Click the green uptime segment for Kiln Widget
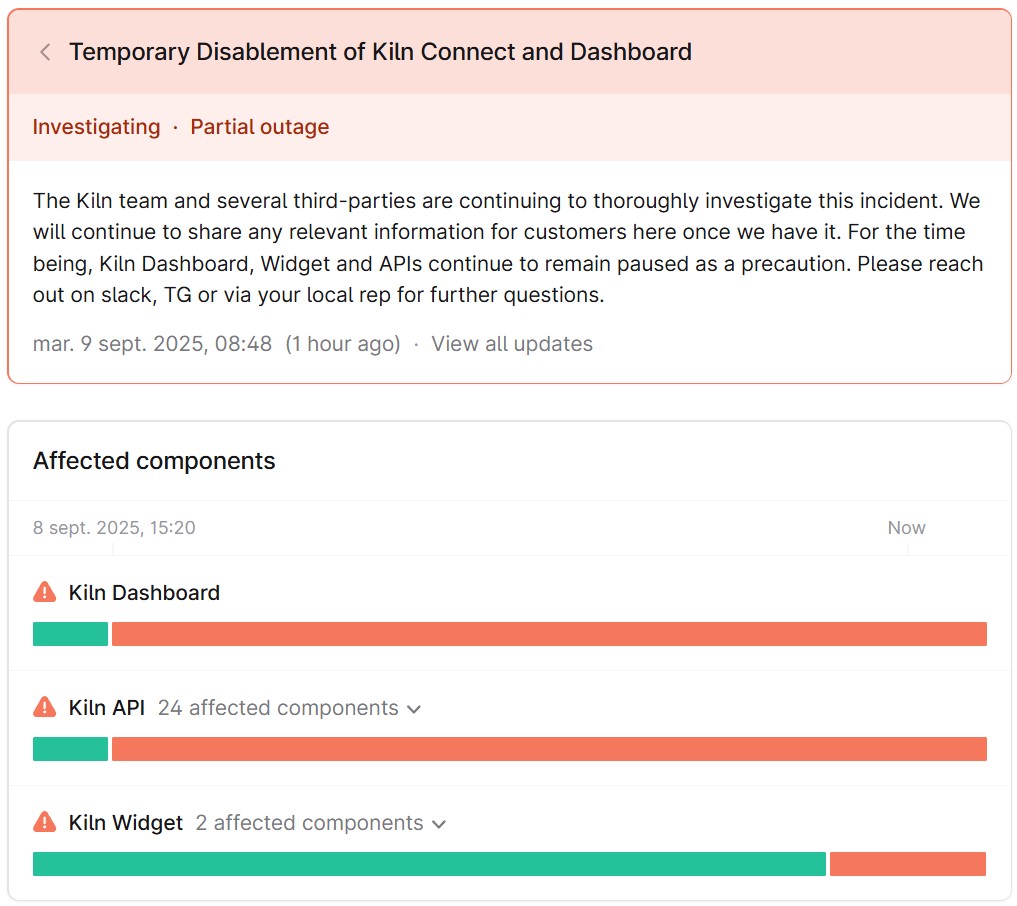1017x906 pixels. point(429,864)
